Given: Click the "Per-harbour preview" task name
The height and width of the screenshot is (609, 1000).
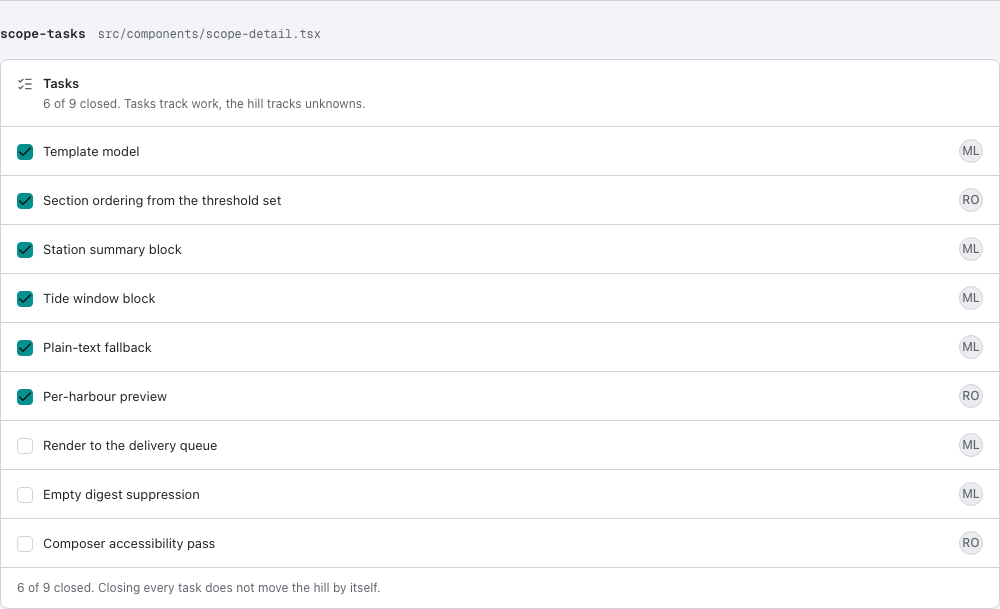Looking at the screenshot, I should pyautogui.click(x=105, y=397).
